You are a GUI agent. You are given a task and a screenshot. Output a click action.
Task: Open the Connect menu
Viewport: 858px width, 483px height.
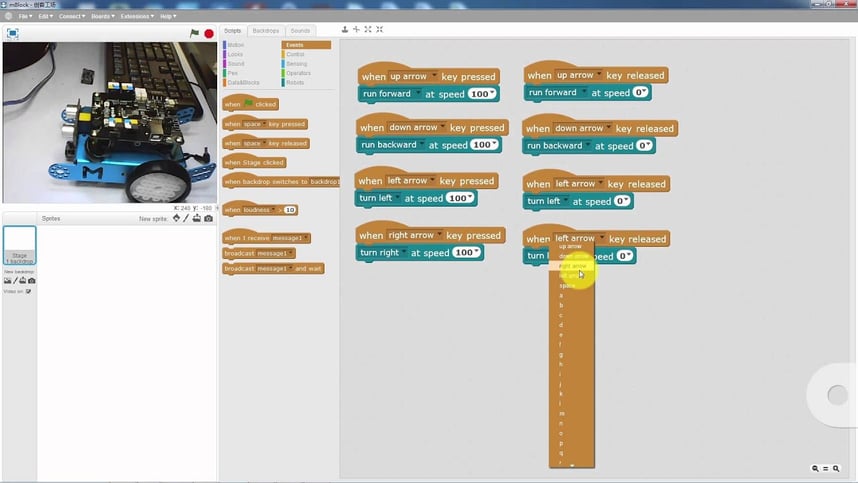pyautogui.click(x=72, y=16)
